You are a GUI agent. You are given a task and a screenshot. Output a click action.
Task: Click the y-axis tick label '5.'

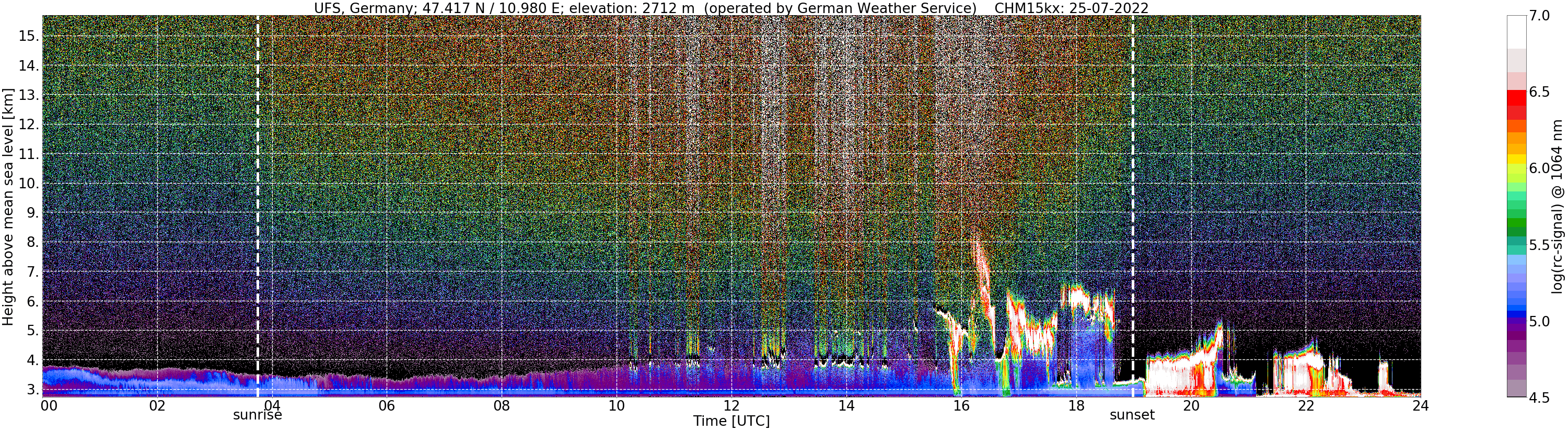point(32,331)
